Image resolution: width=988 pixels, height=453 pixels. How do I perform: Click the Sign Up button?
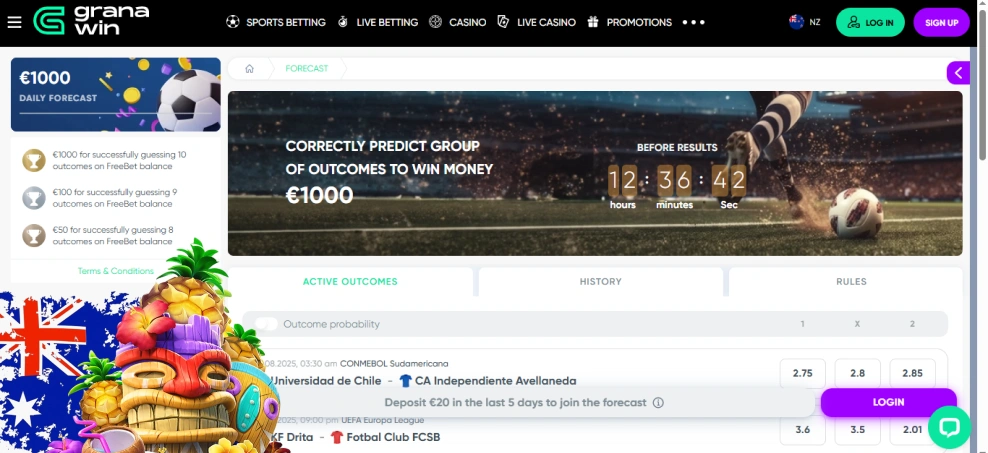coord(941,23)
